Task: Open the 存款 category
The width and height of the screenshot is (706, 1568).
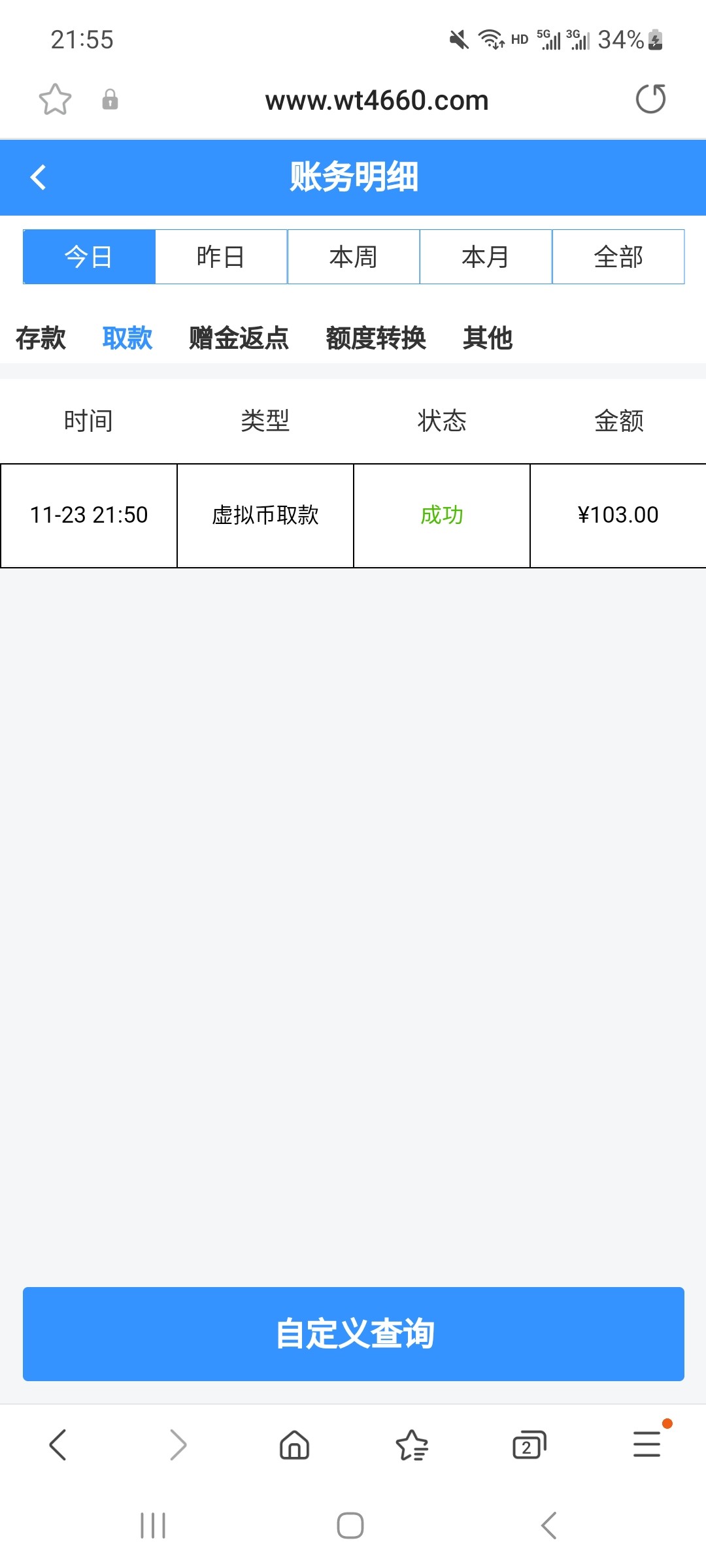Action: point(41,338)
